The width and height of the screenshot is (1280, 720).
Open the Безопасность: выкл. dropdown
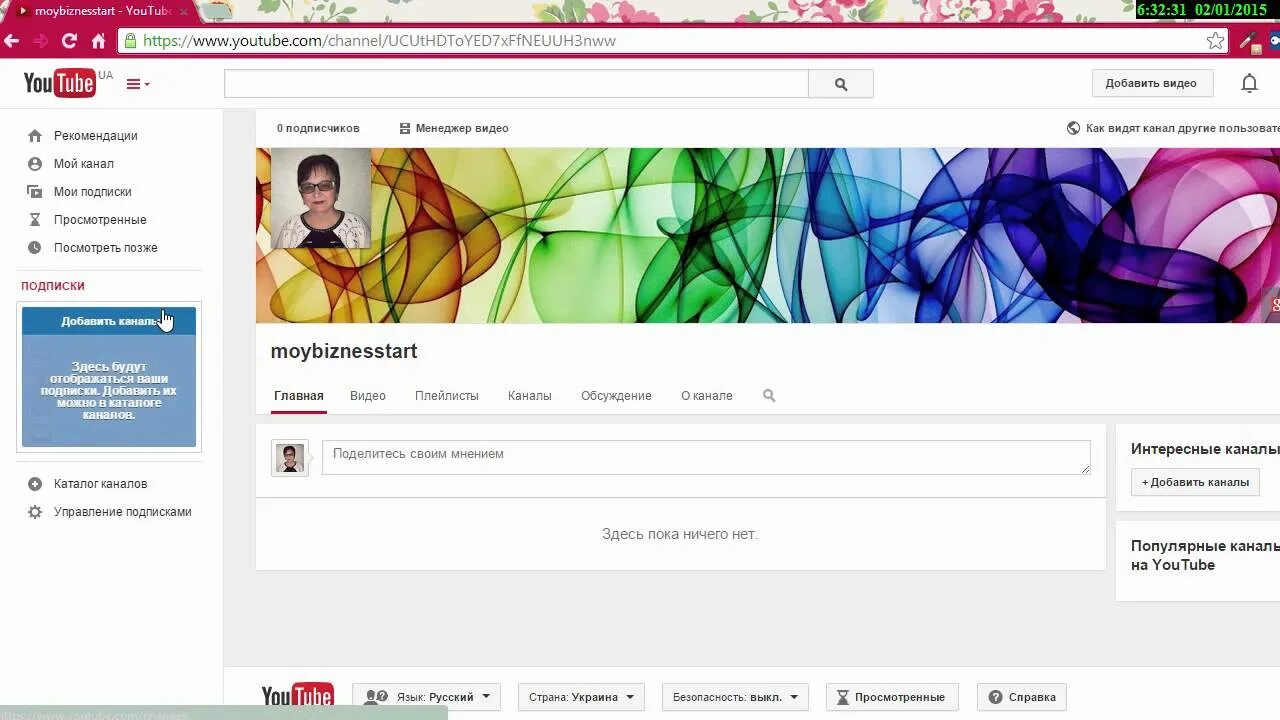735,697
